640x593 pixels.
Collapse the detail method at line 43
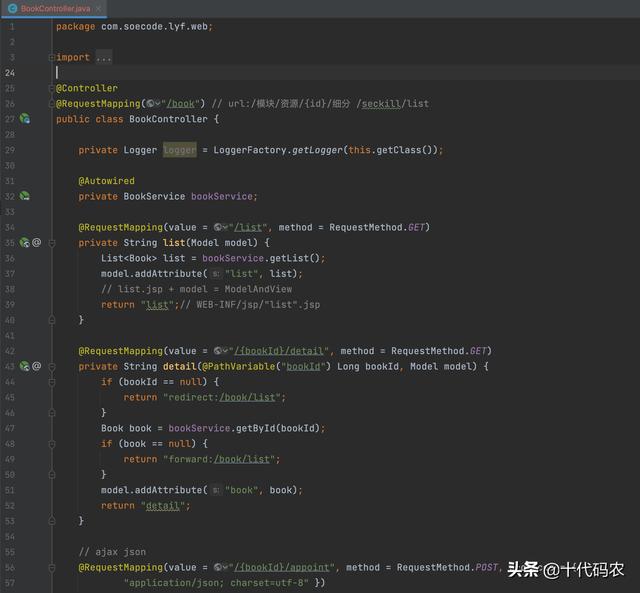click(52, 367)
